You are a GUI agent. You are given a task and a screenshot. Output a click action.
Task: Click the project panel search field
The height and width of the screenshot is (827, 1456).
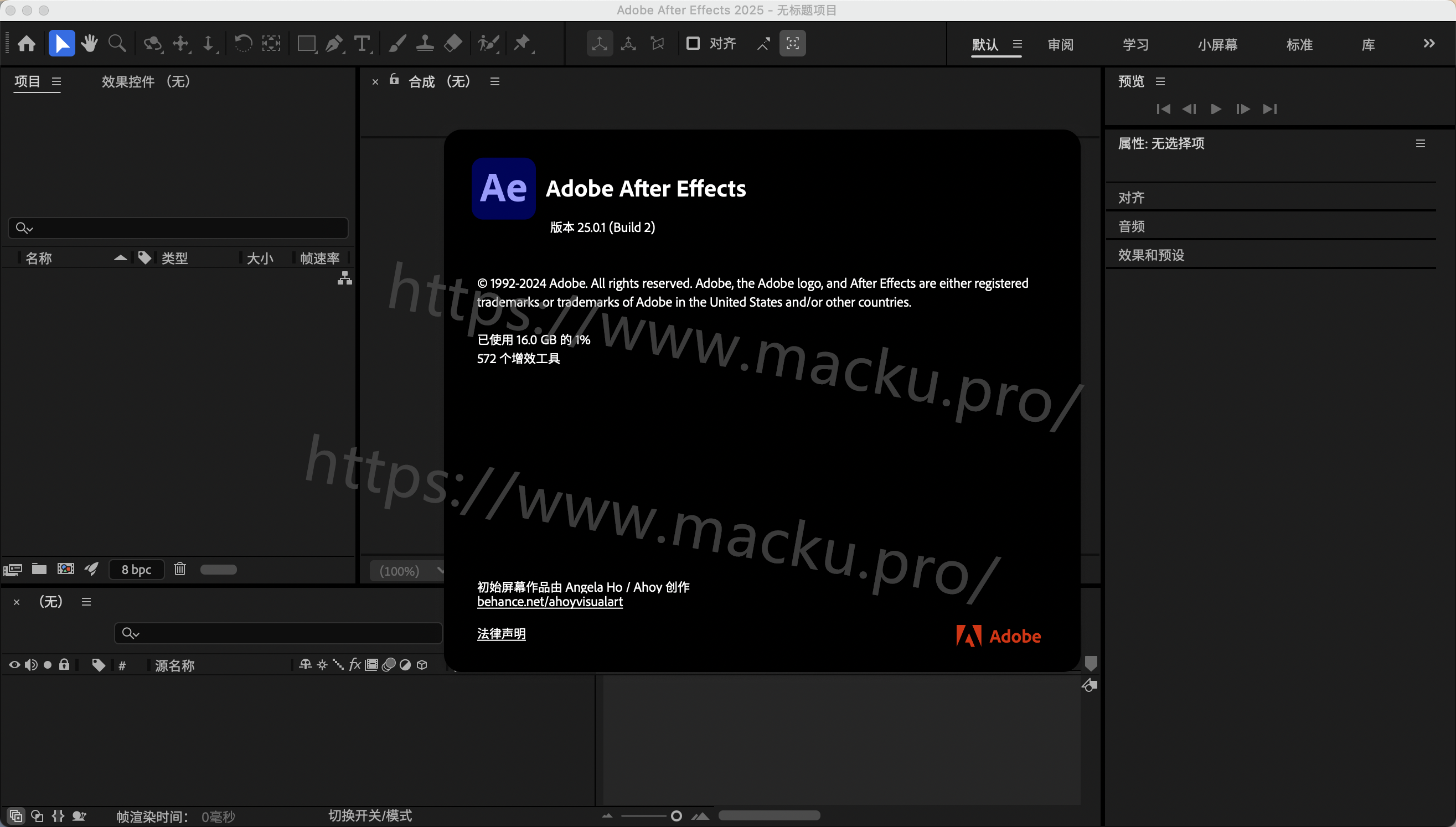(178, 228)
